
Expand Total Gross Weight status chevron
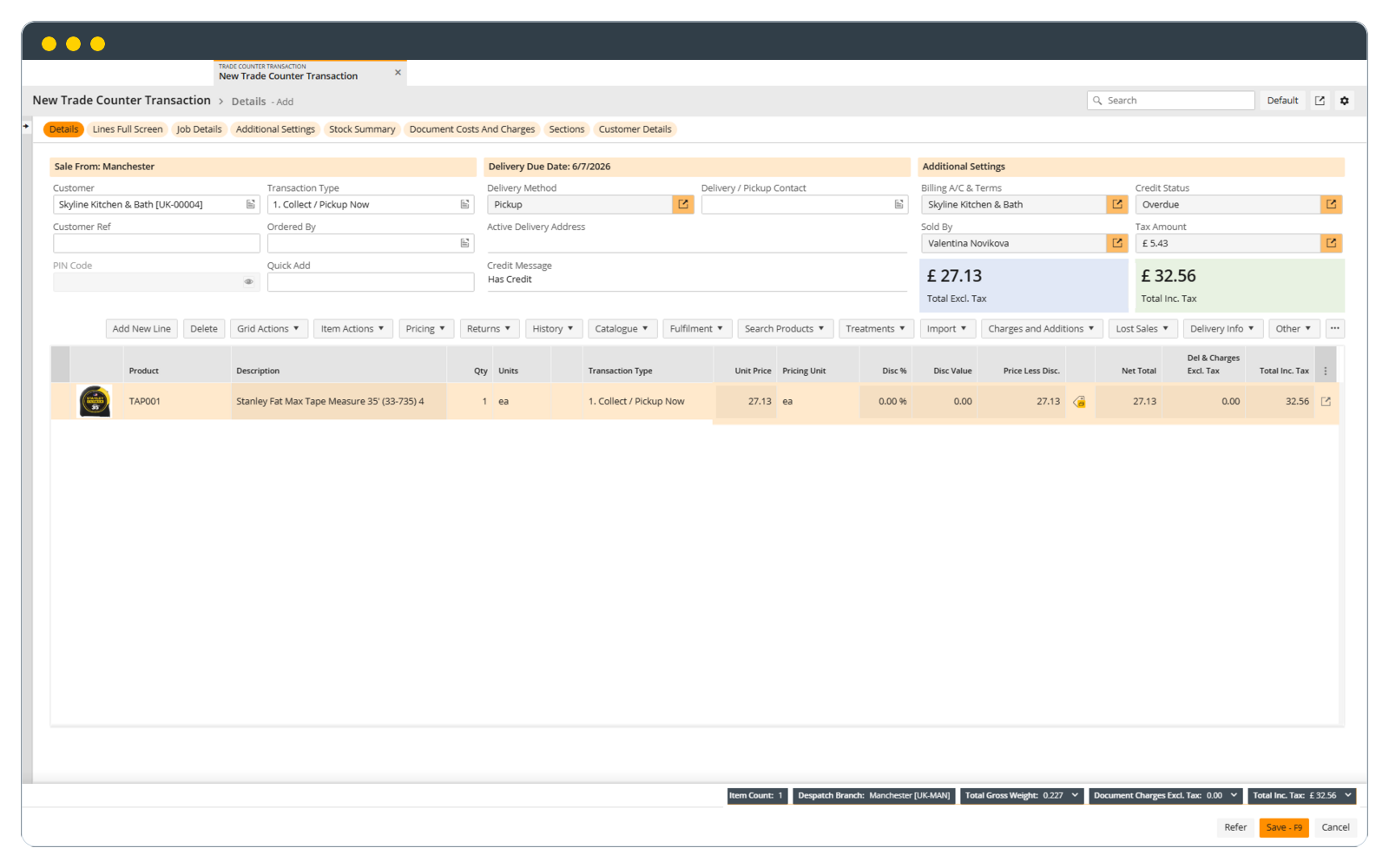[1075, 795]
